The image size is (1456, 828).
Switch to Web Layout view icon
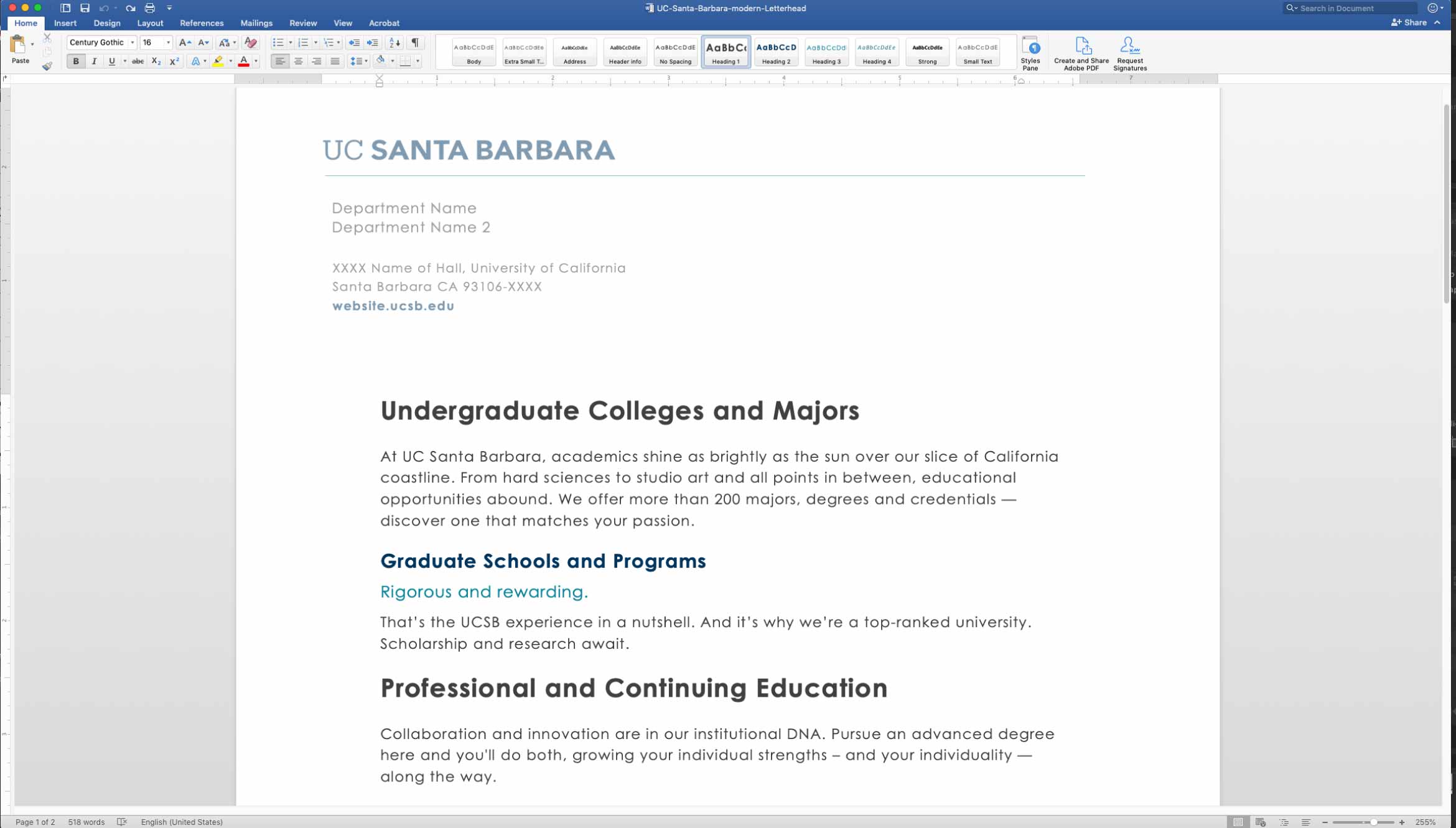point(1261,822)
